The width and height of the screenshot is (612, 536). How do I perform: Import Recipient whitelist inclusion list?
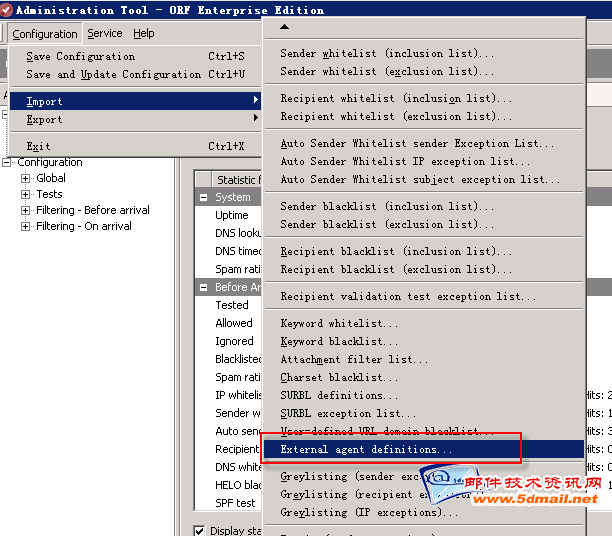[424, 98]
